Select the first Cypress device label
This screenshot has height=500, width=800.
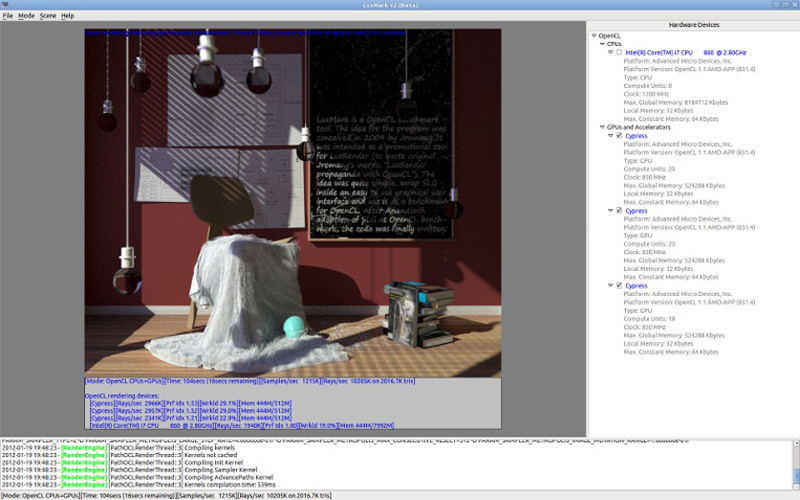click(x=636, y=136)
